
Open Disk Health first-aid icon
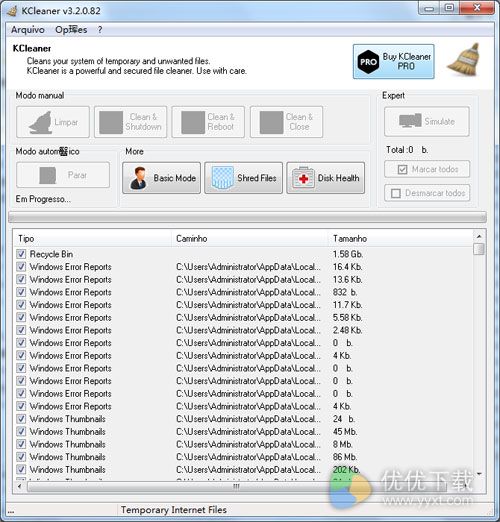(x=303, y=178)
